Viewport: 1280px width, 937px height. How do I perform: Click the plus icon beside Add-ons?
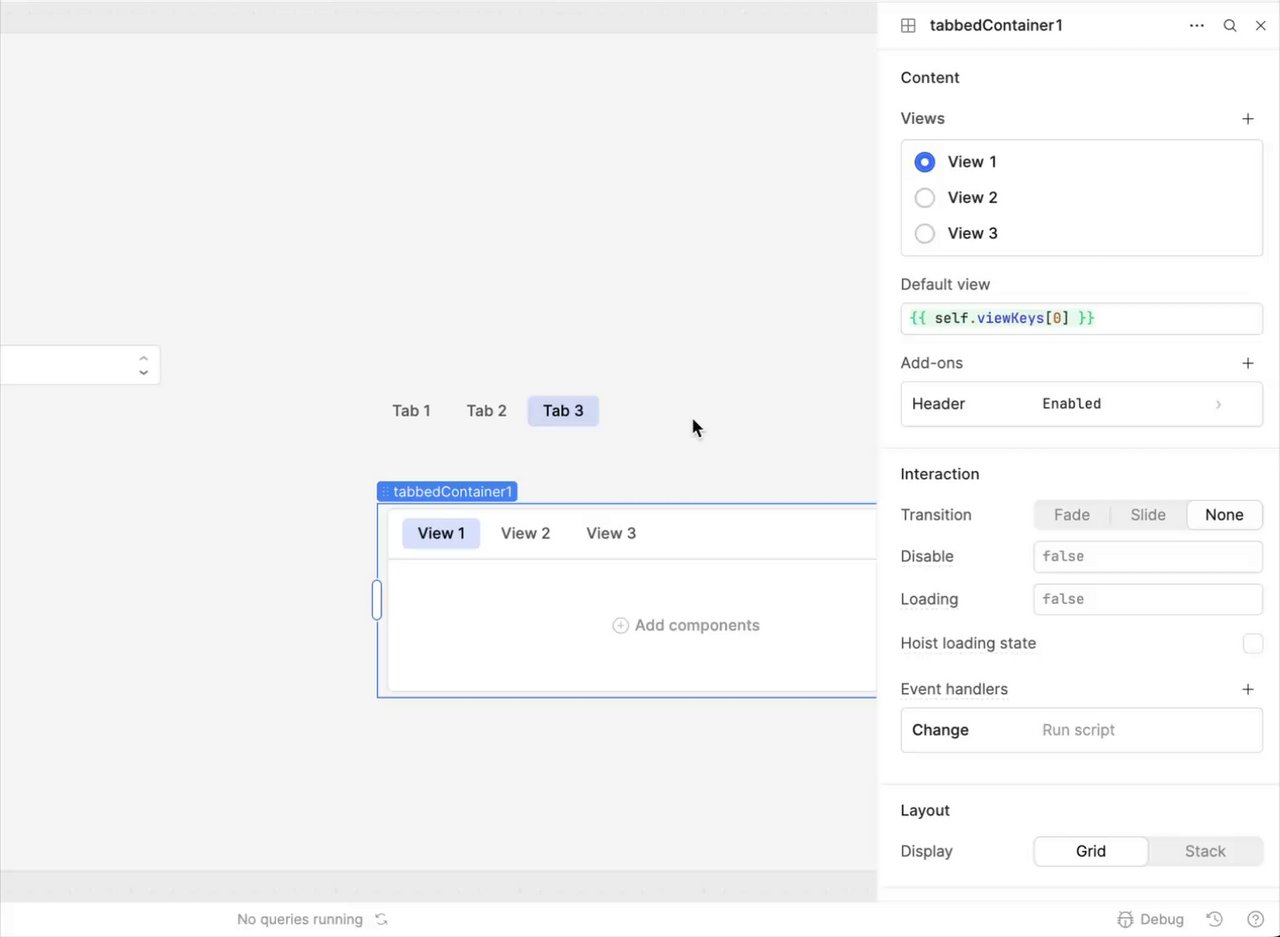click(x=1247, y=363)
